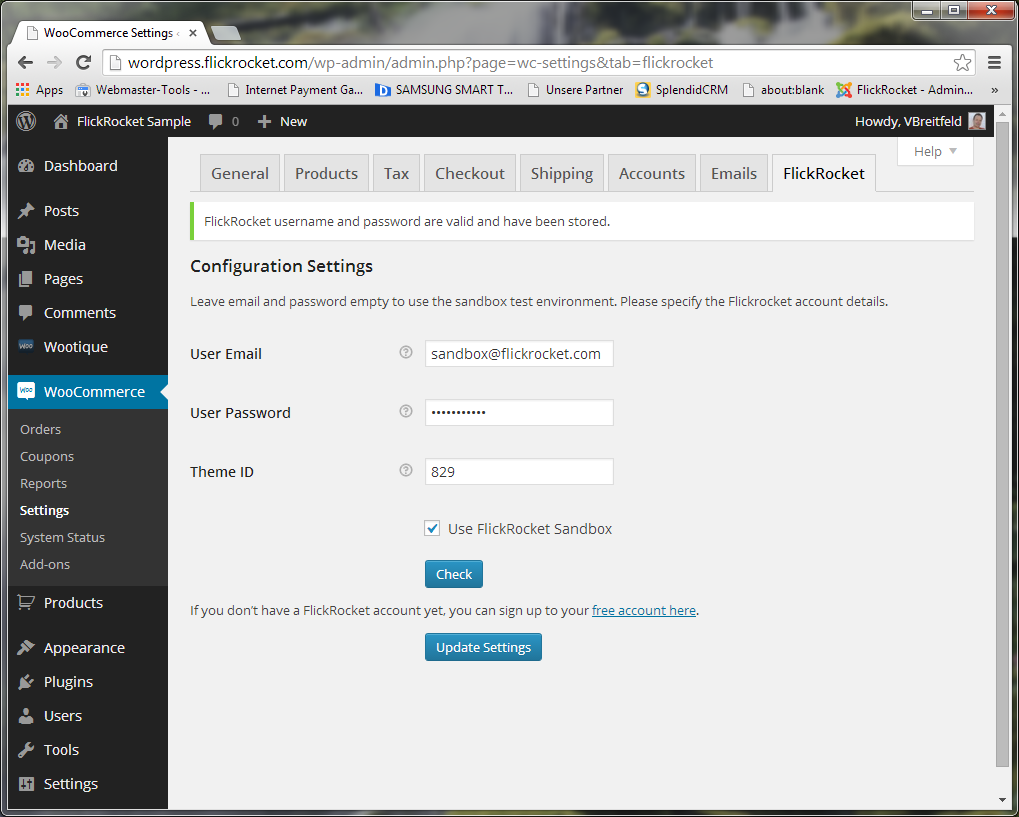Open the Plugins menu in sidebar

click(x=68, y=681)
